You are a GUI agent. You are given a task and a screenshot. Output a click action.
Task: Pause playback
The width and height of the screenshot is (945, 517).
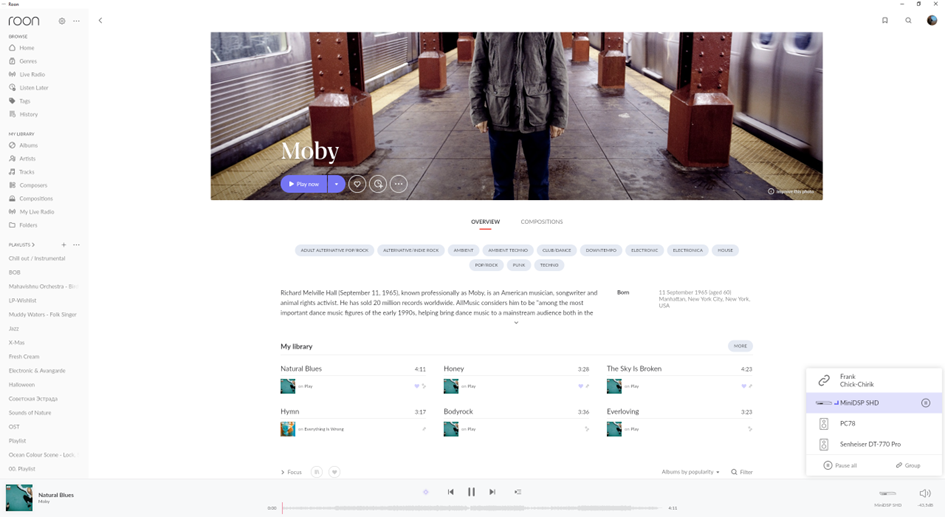point(471,492)
